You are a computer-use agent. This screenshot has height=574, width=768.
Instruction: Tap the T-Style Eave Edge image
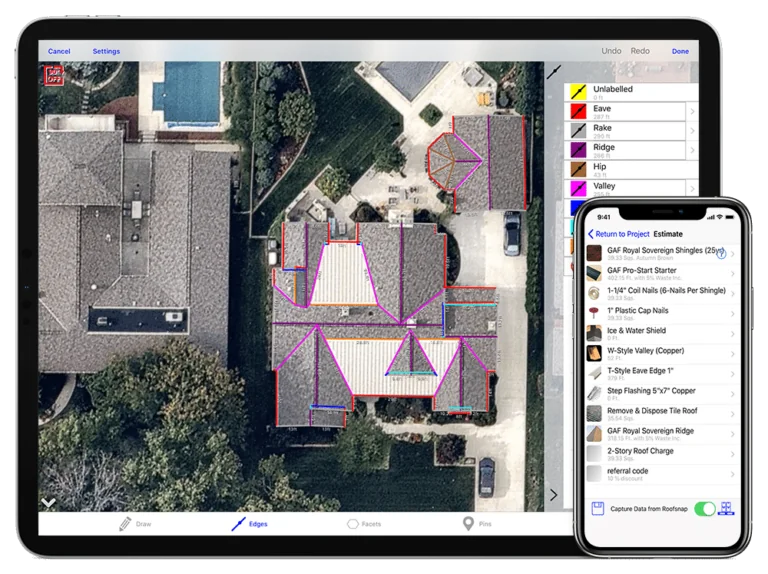[594, 374]
